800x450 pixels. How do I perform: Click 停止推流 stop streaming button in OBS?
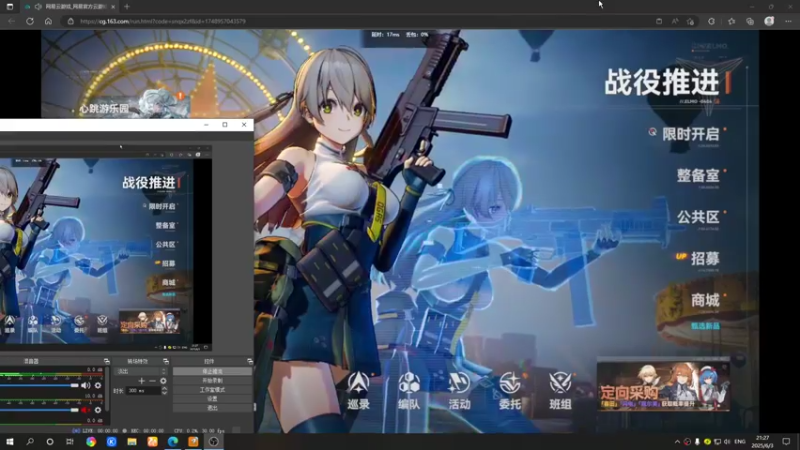click(x=212, y=371)
